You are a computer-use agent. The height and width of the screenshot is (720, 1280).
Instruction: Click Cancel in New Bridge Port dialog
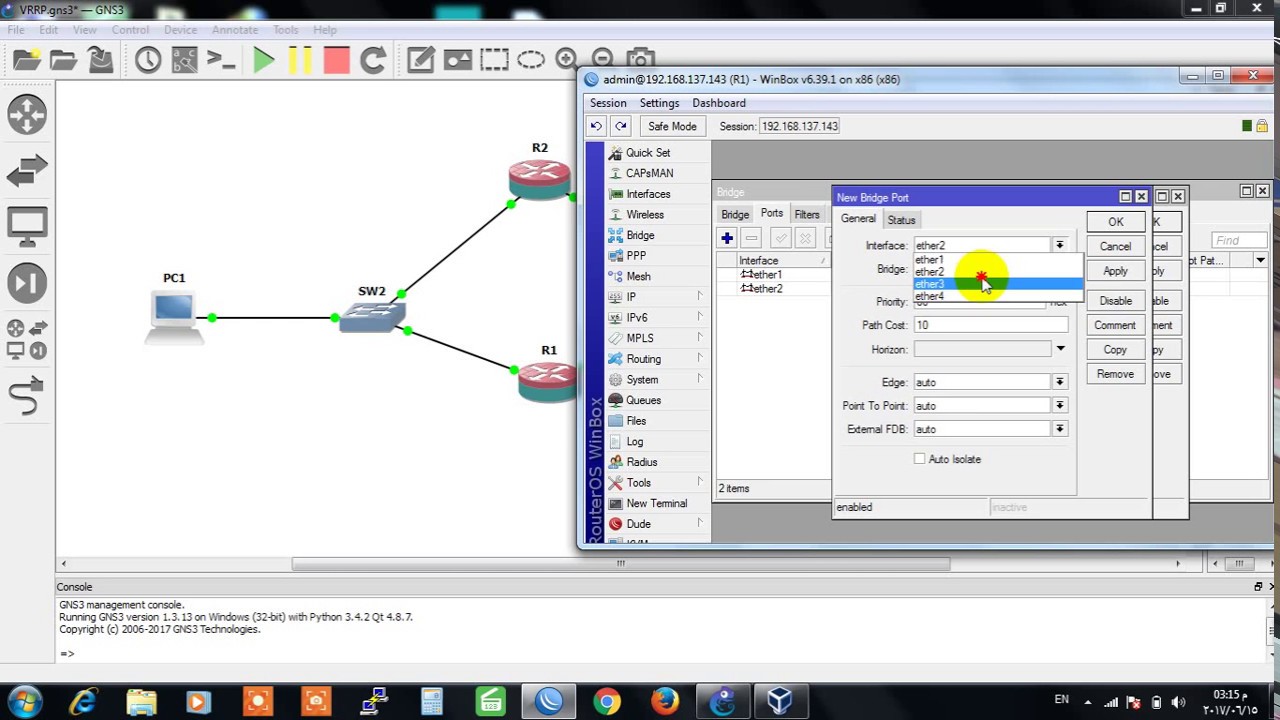(x=1115, y=247)
